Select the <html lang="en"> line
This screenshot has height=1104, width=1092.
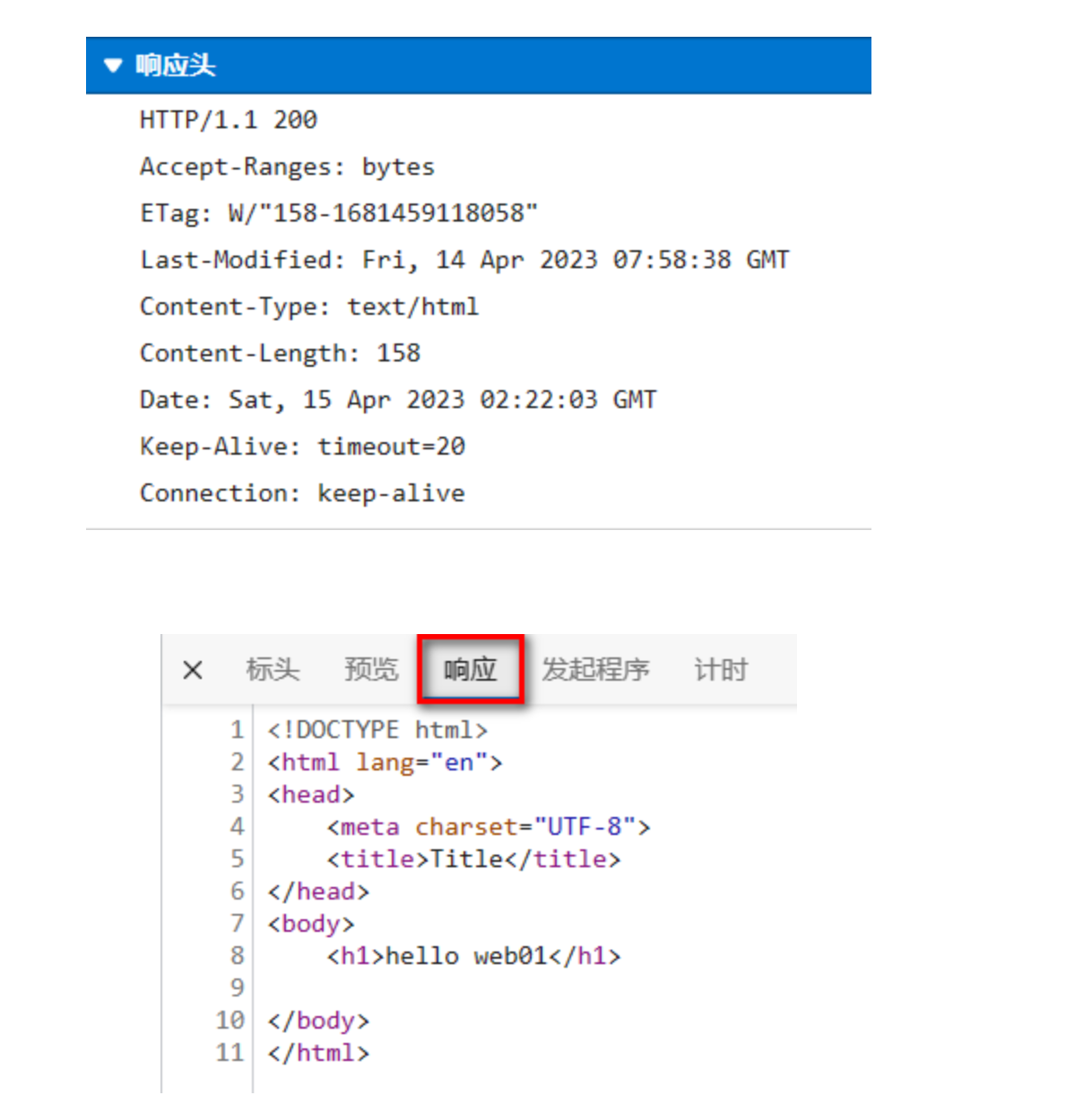385,762
